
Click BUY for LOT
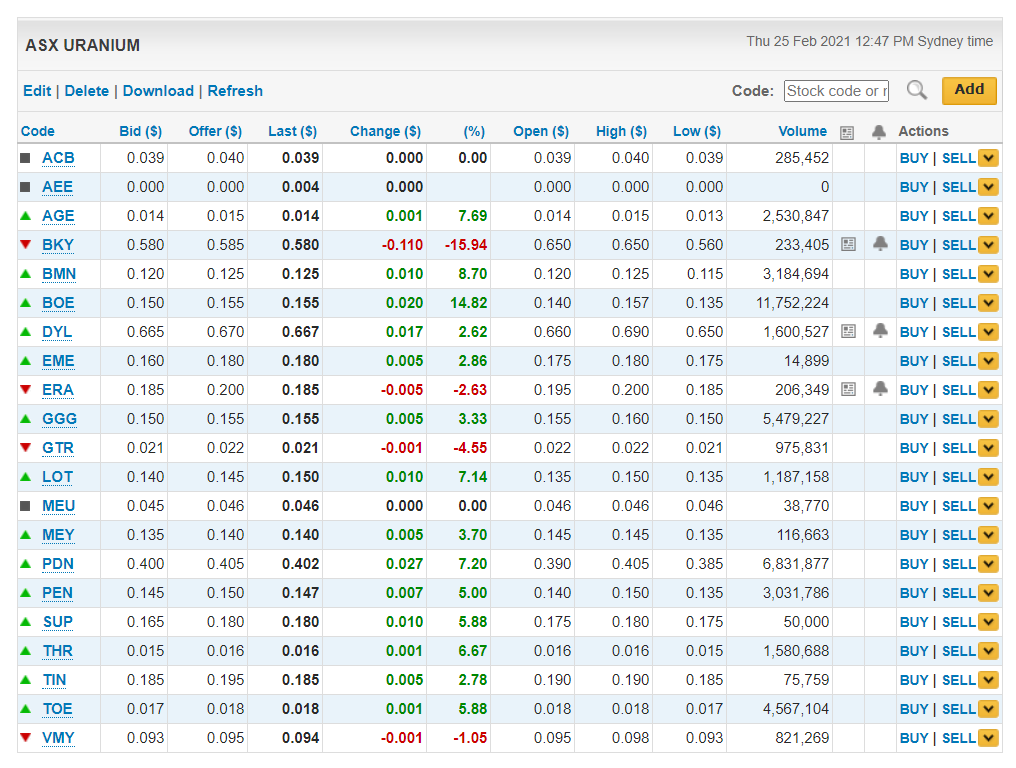tap(914, 477)
